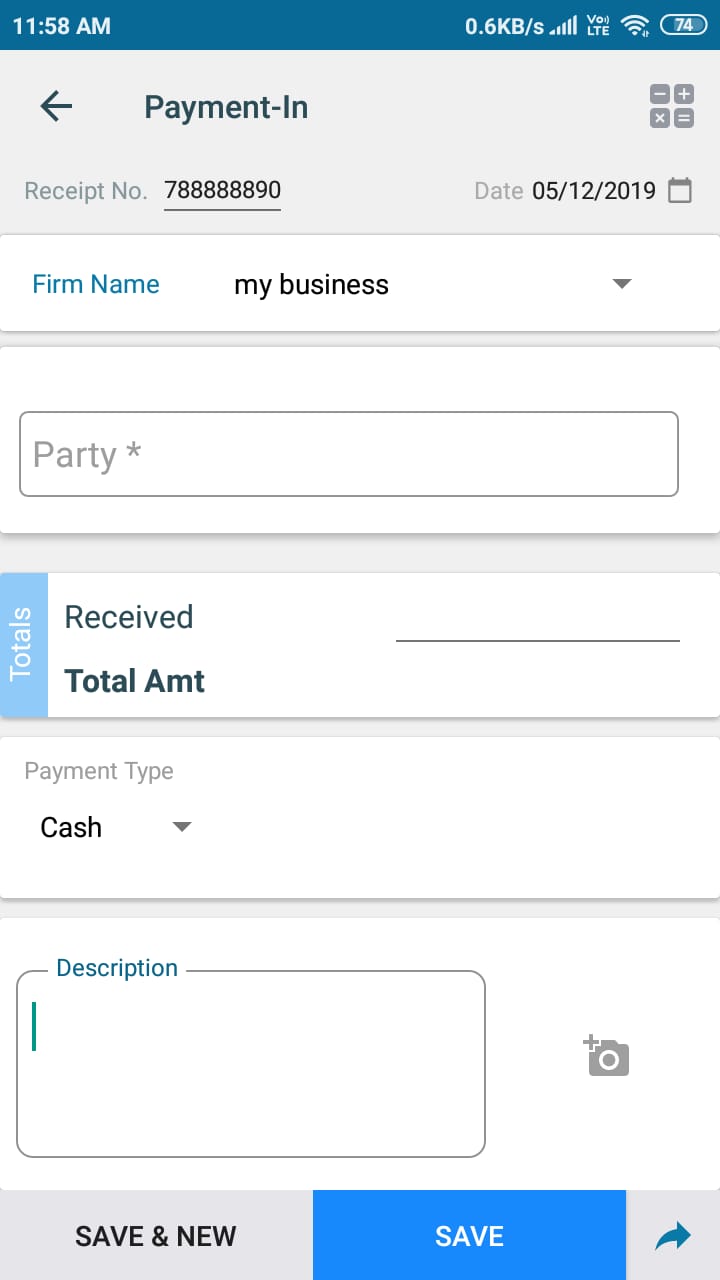This screenshot has height=1280, width=720.
Task: Tap the Firm Name label
Action: click(96, 284)
